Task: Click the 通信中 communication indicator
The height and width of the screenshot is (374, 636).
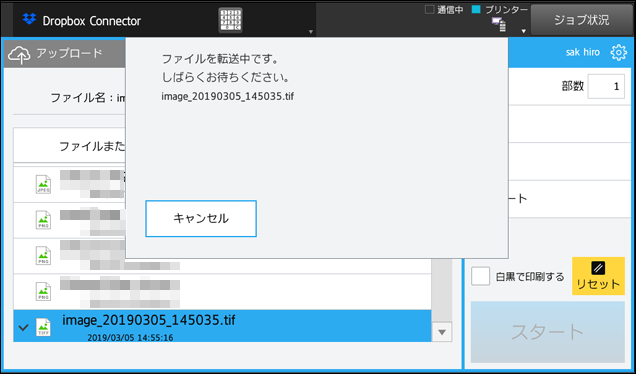Action: coord(444,9)
